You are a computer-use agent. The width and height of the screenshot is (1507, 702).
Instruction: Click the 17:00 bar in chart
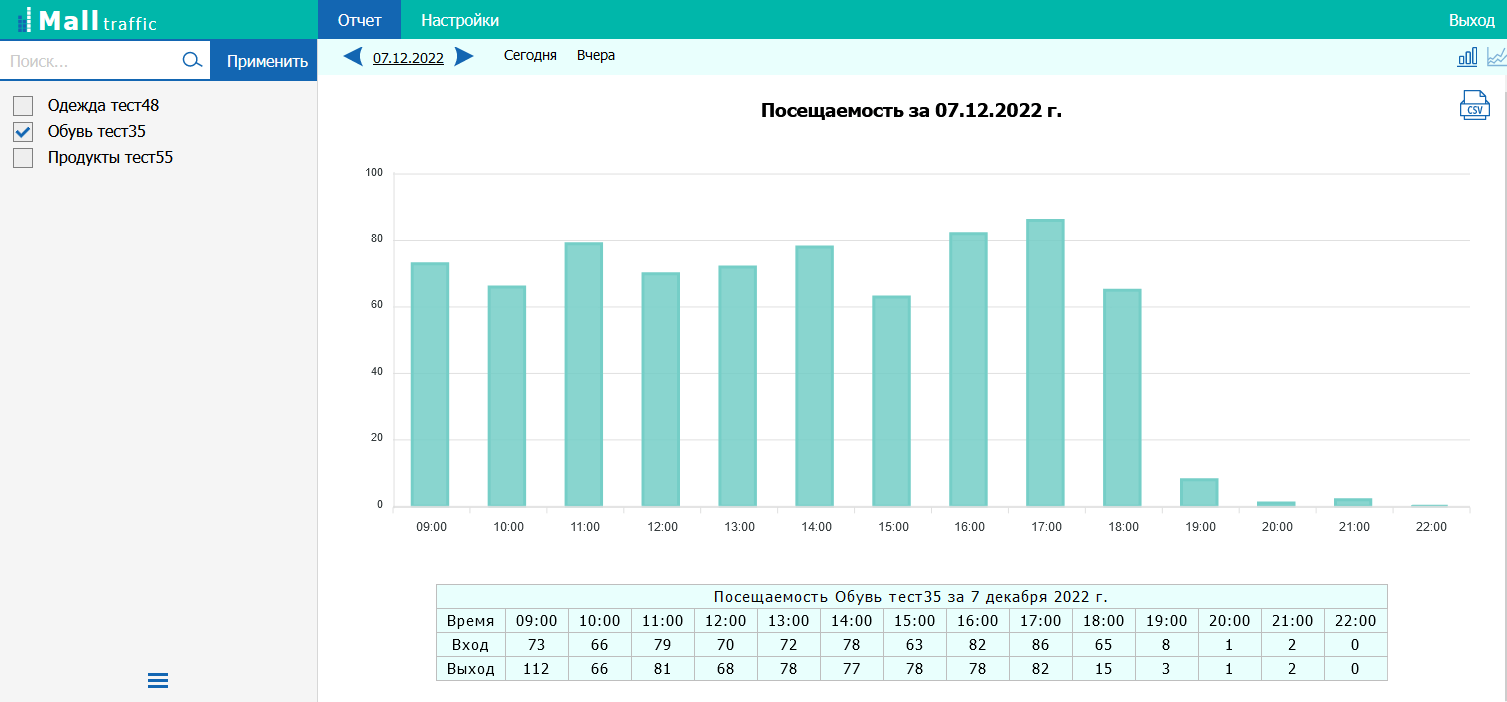(1045, 362)
